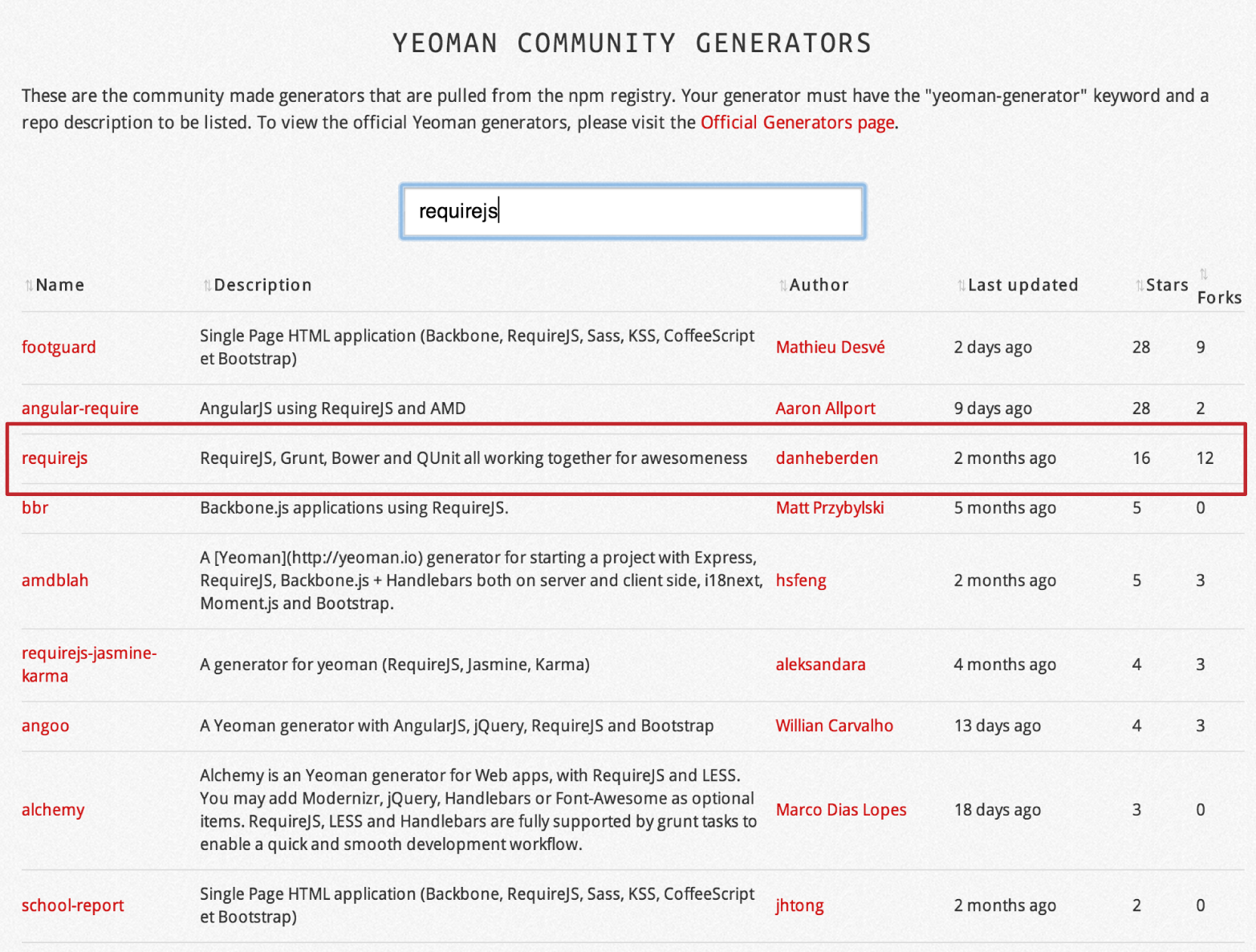
Task: Open the amdblah generator link
Action: click(x=55, y=580)
